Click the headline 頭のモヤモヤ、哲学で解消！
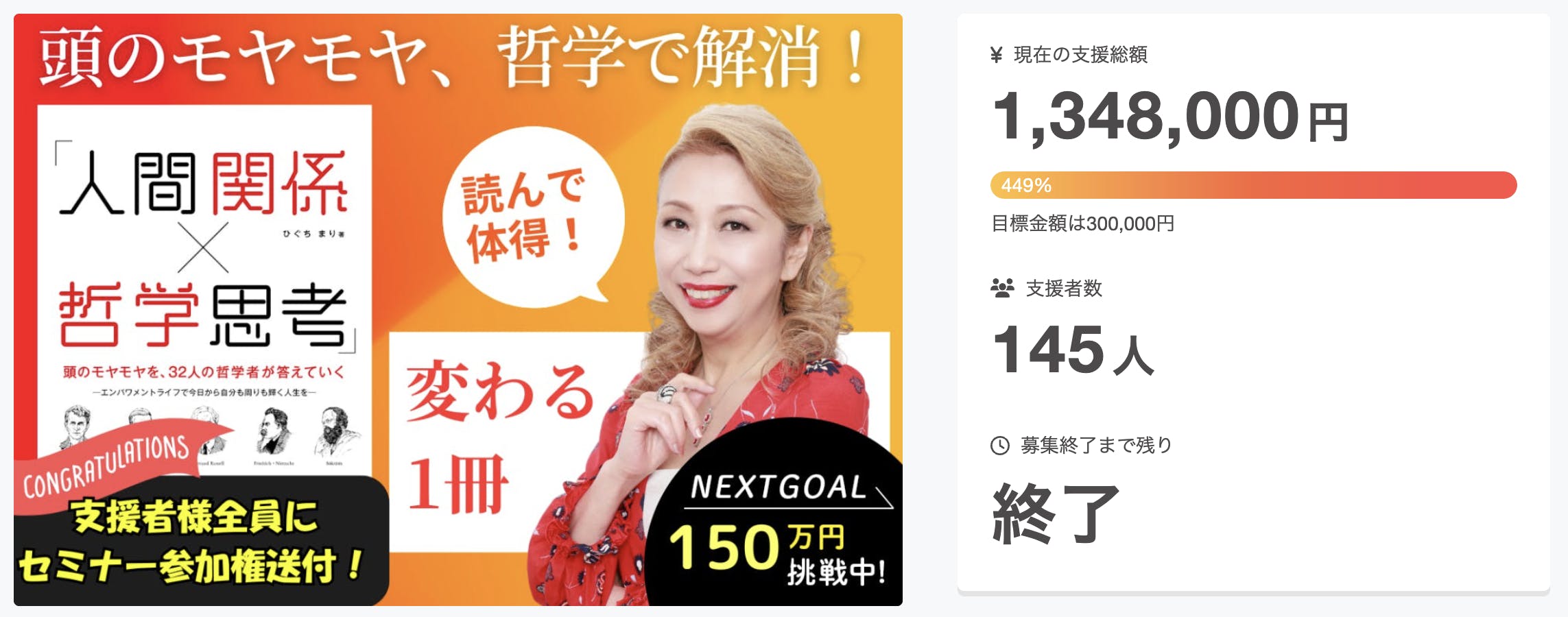 [x=453, y=58]
